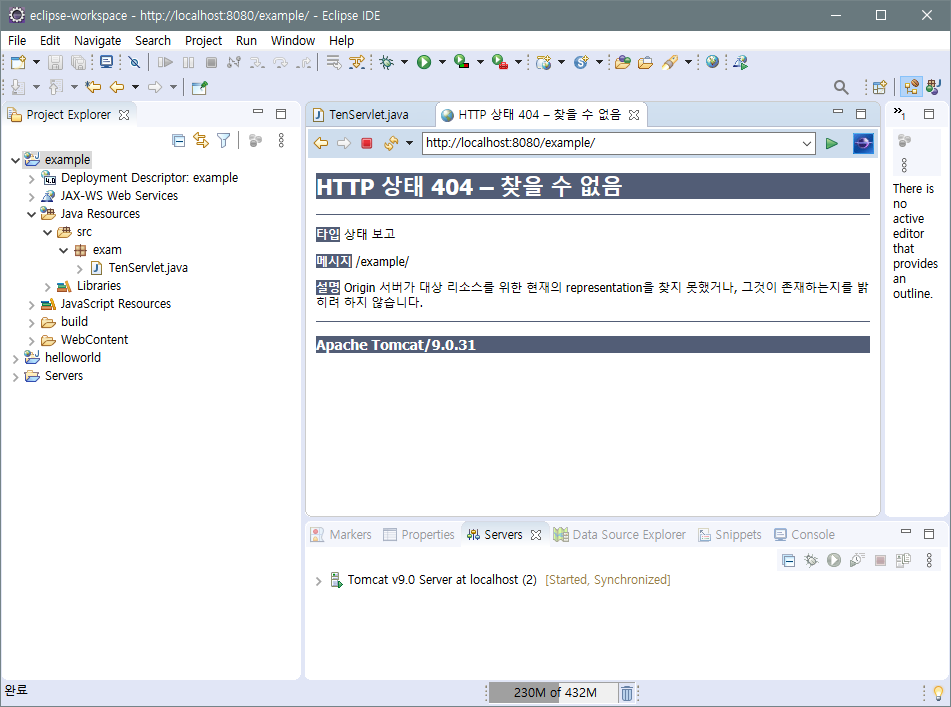Viewport: 951px width, 707px height.
Task: Collapse the Java Resources node
Action: pyautogui.click(x=32, y=214)
